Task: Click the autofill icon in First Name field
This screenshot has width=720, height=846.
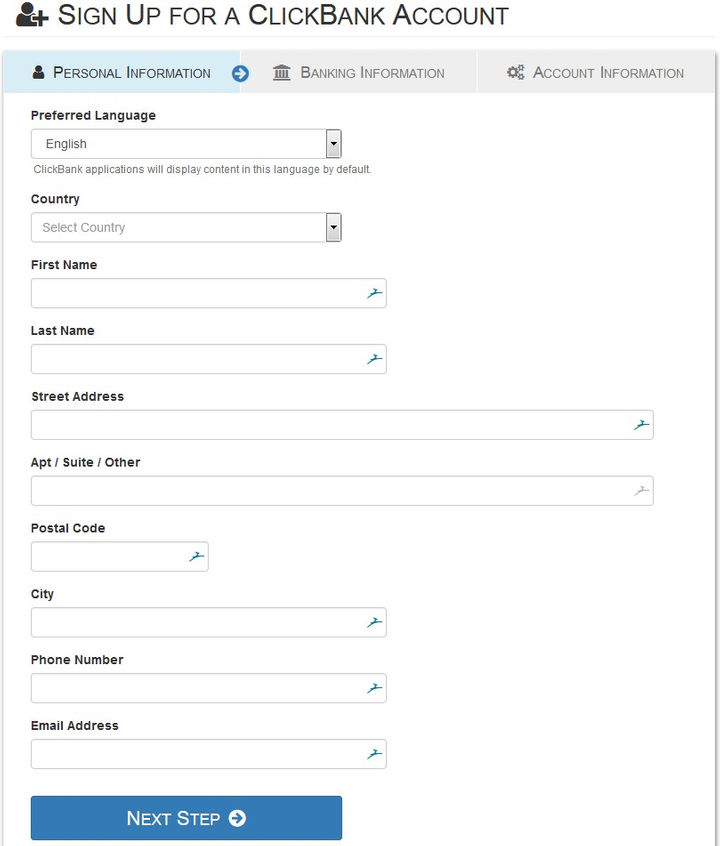Action: [x=375, y=293]
